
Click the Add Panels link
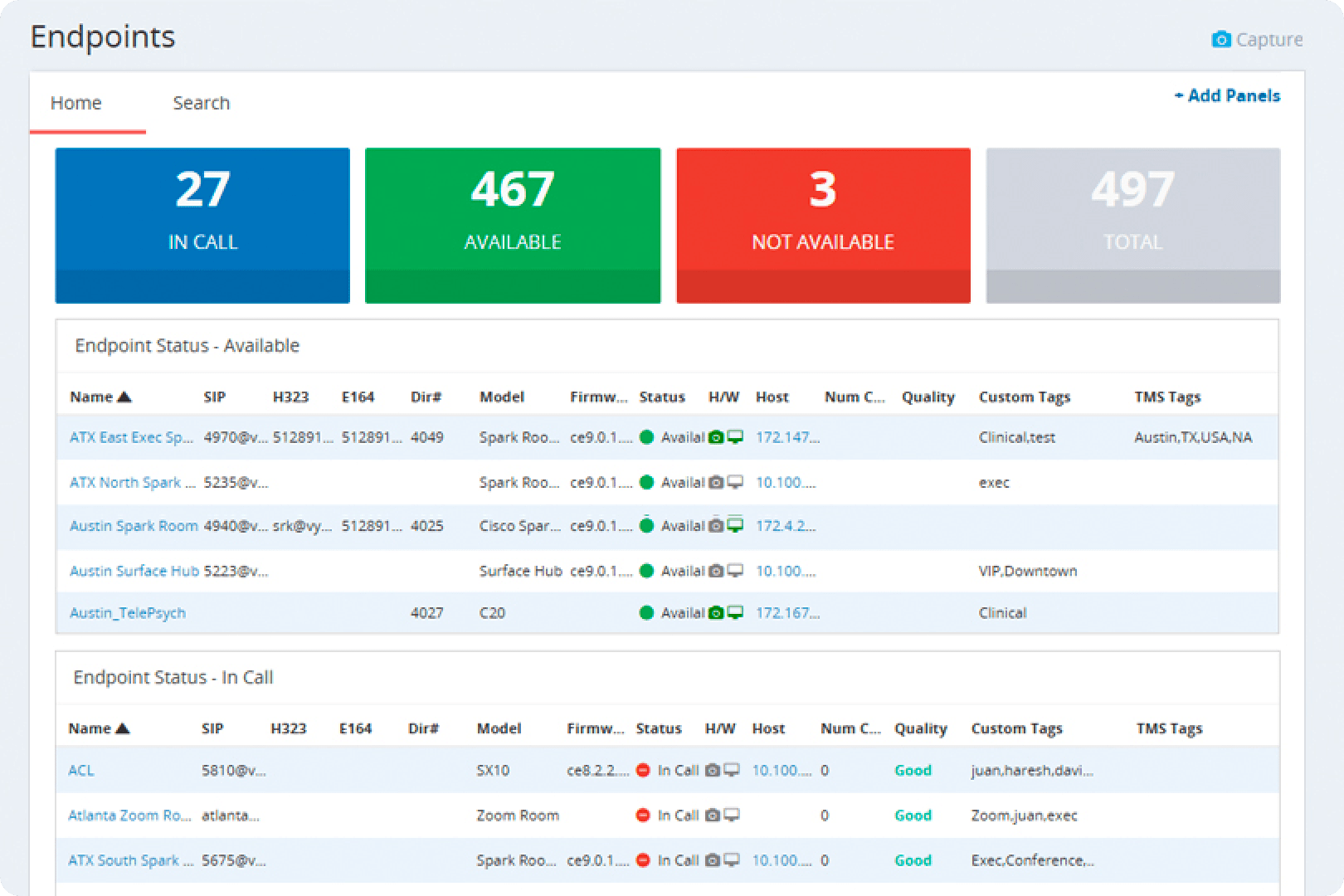pyautogui.click(x=1227, y=95)
